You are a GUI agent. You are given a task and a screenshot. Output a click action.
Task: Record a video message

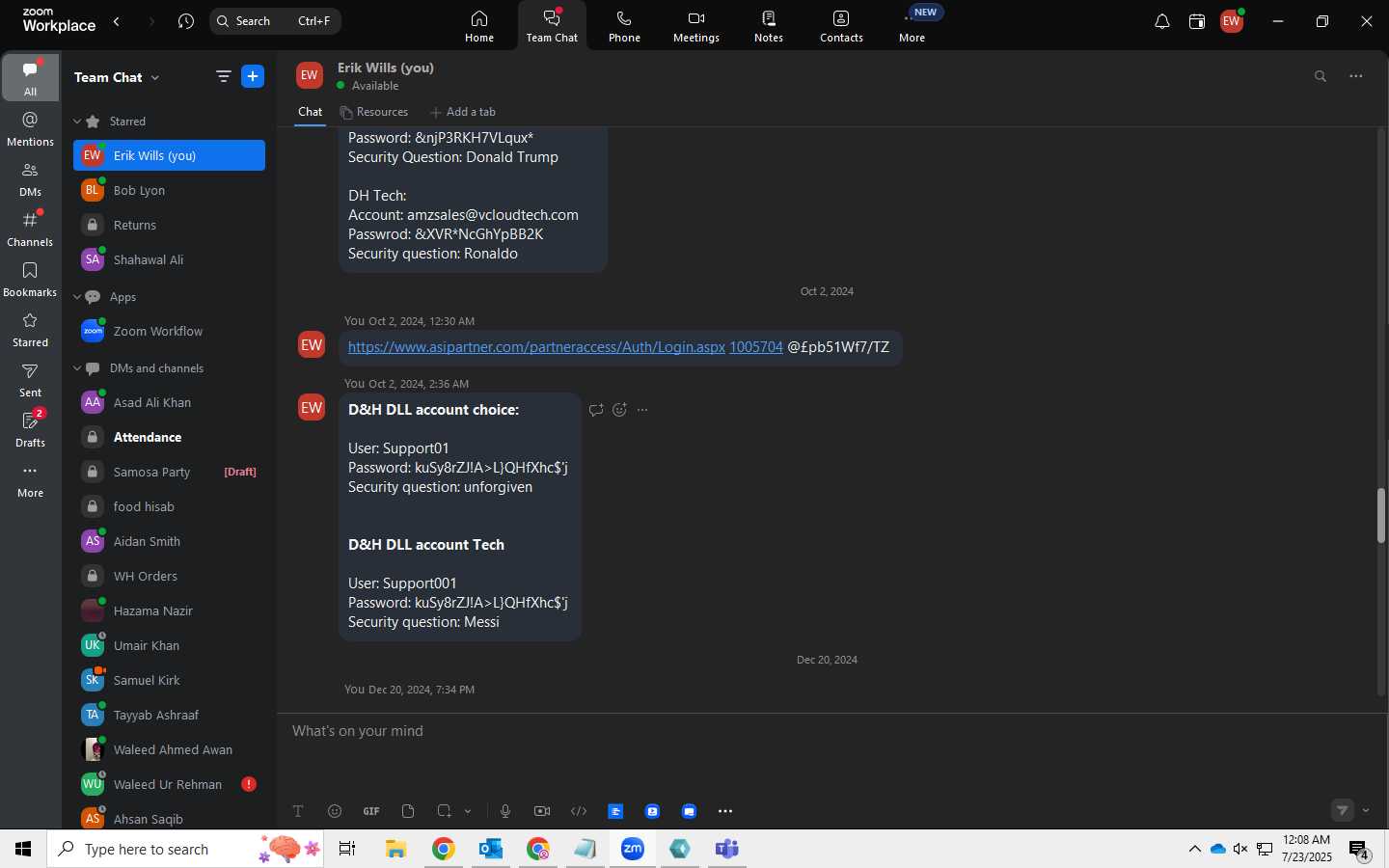tap(542, 811)
